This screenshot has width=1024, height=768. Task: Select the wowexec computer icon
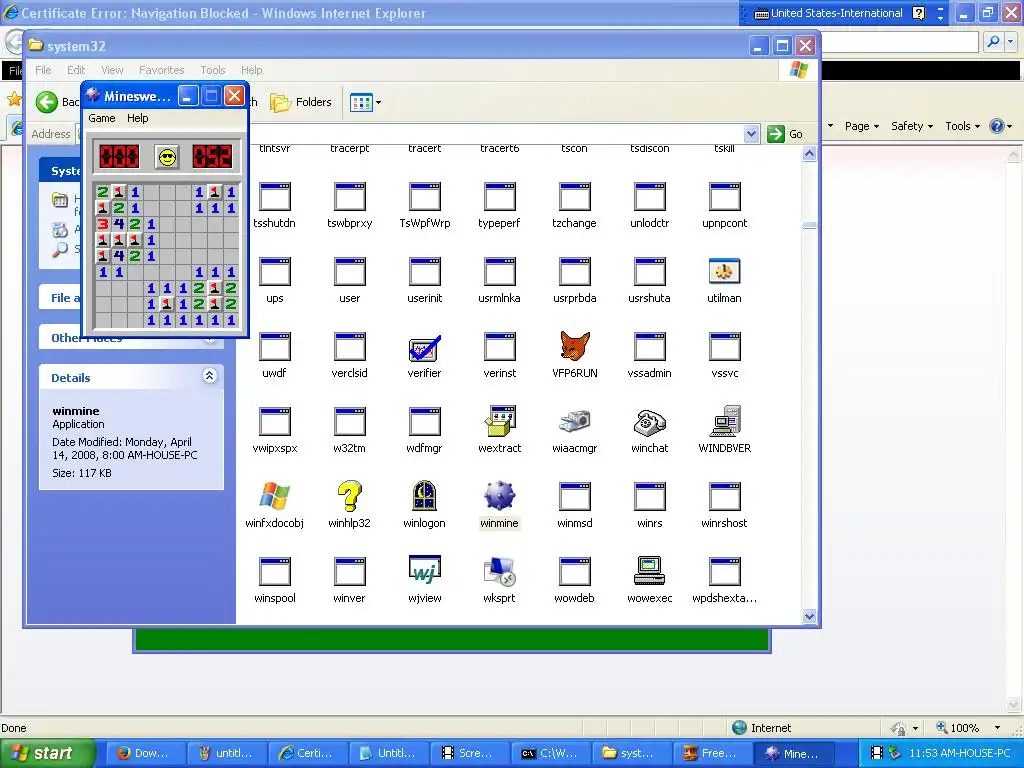click(650, 571)
